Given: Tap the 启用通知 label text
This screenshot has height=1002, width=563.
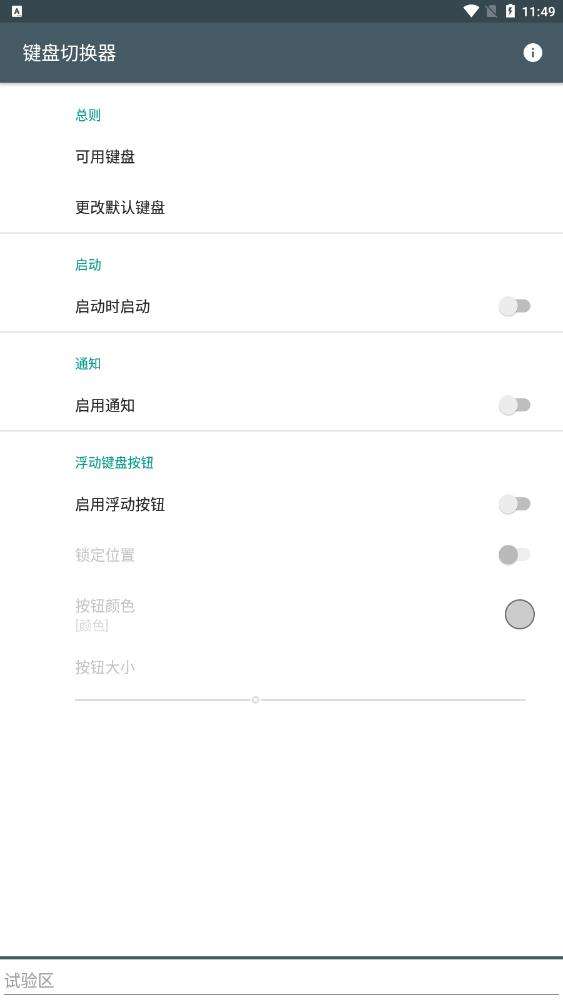Looking at the screenshot, I should pyautogui.click(x=105, y=405).
